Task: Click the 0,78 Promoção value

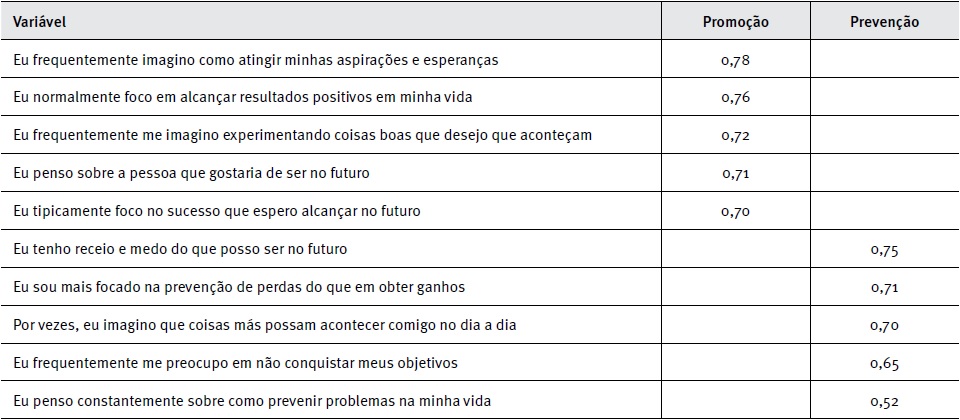Action: pos(734,59)
